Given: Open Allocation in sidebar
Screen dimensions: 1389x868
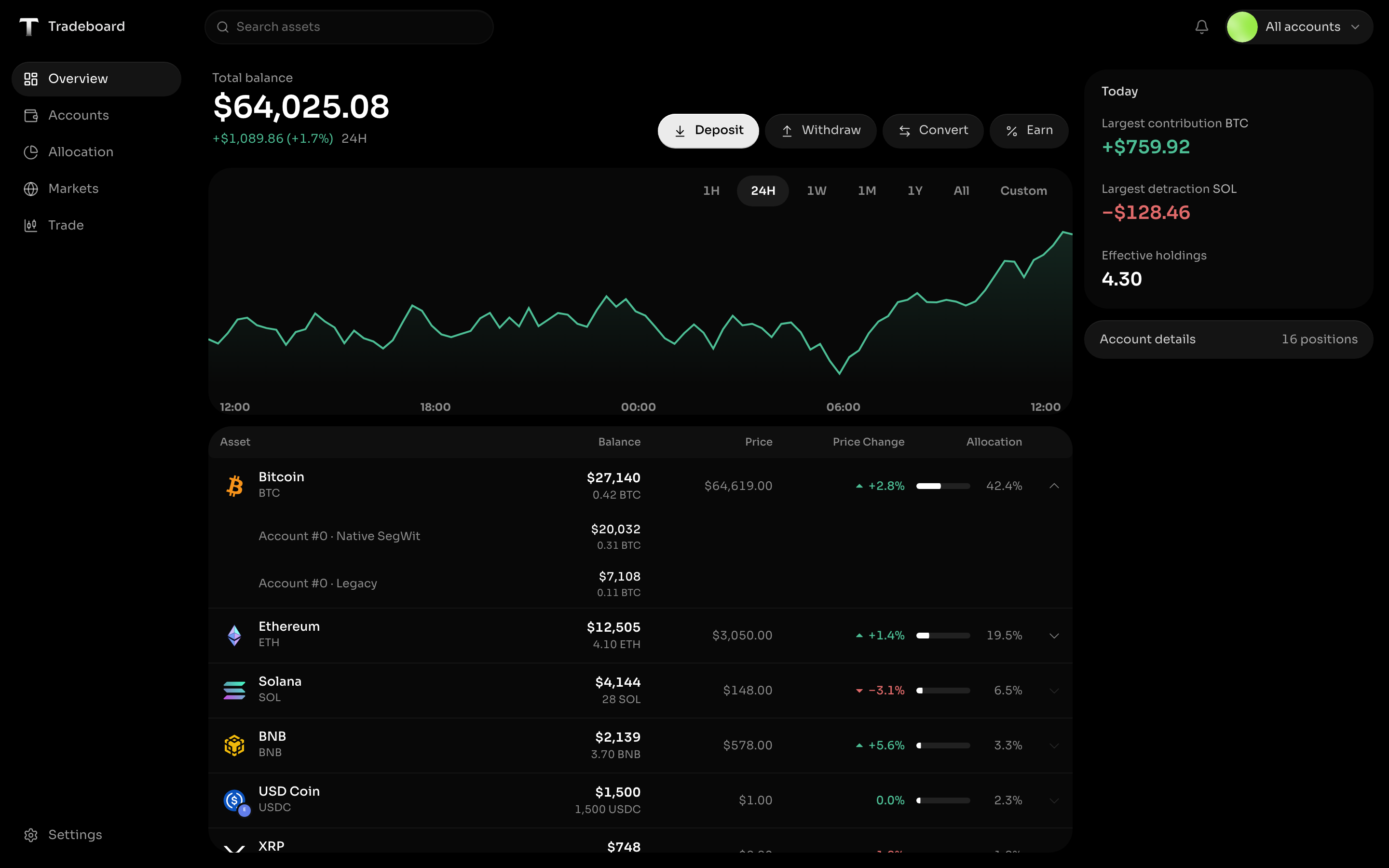Looking at the screenshot, I should pos(96,152).
